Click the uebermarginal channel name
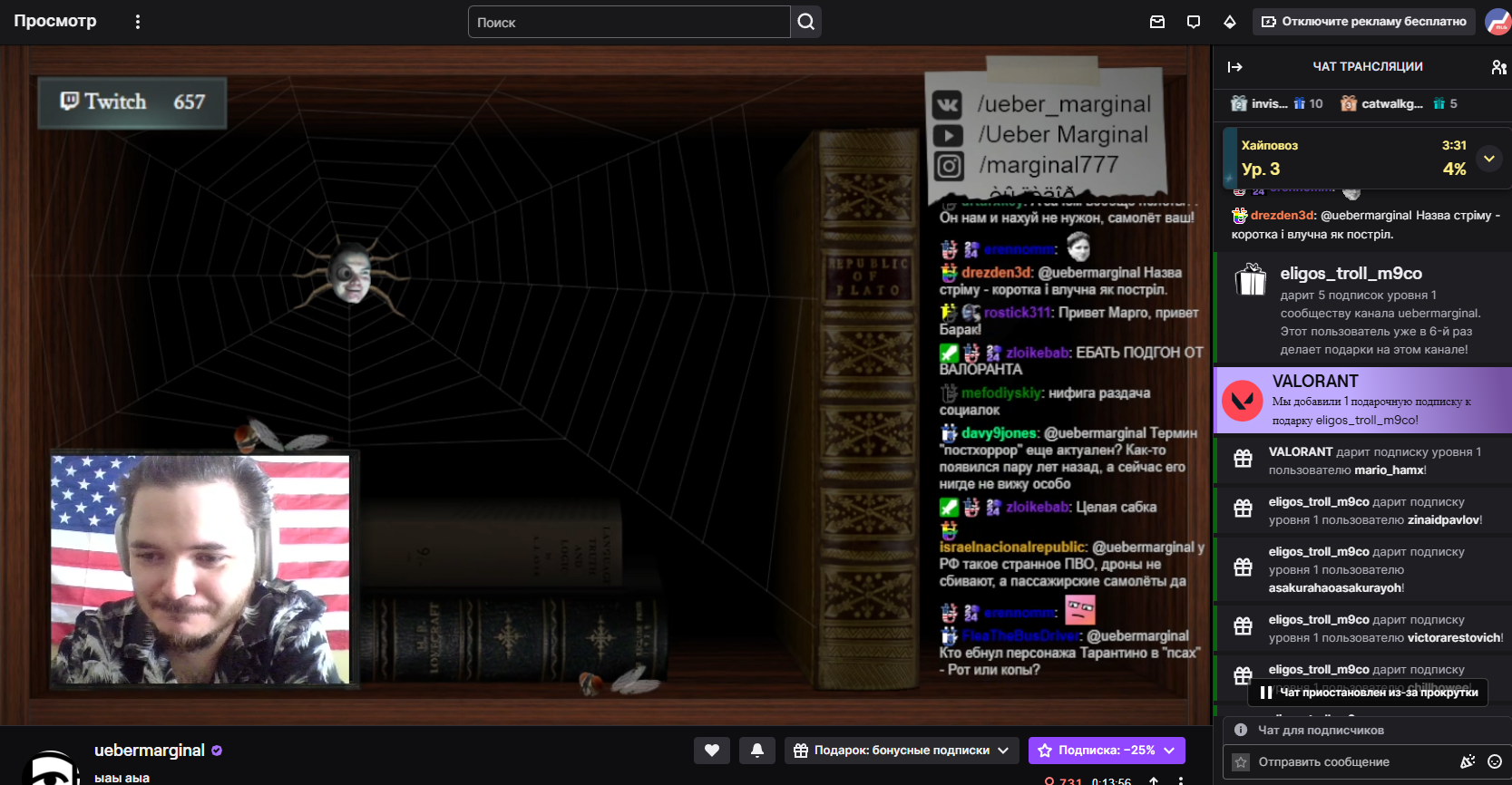Image resolution: width=1512 pixels, height=785 pixels. click(150, 751)
